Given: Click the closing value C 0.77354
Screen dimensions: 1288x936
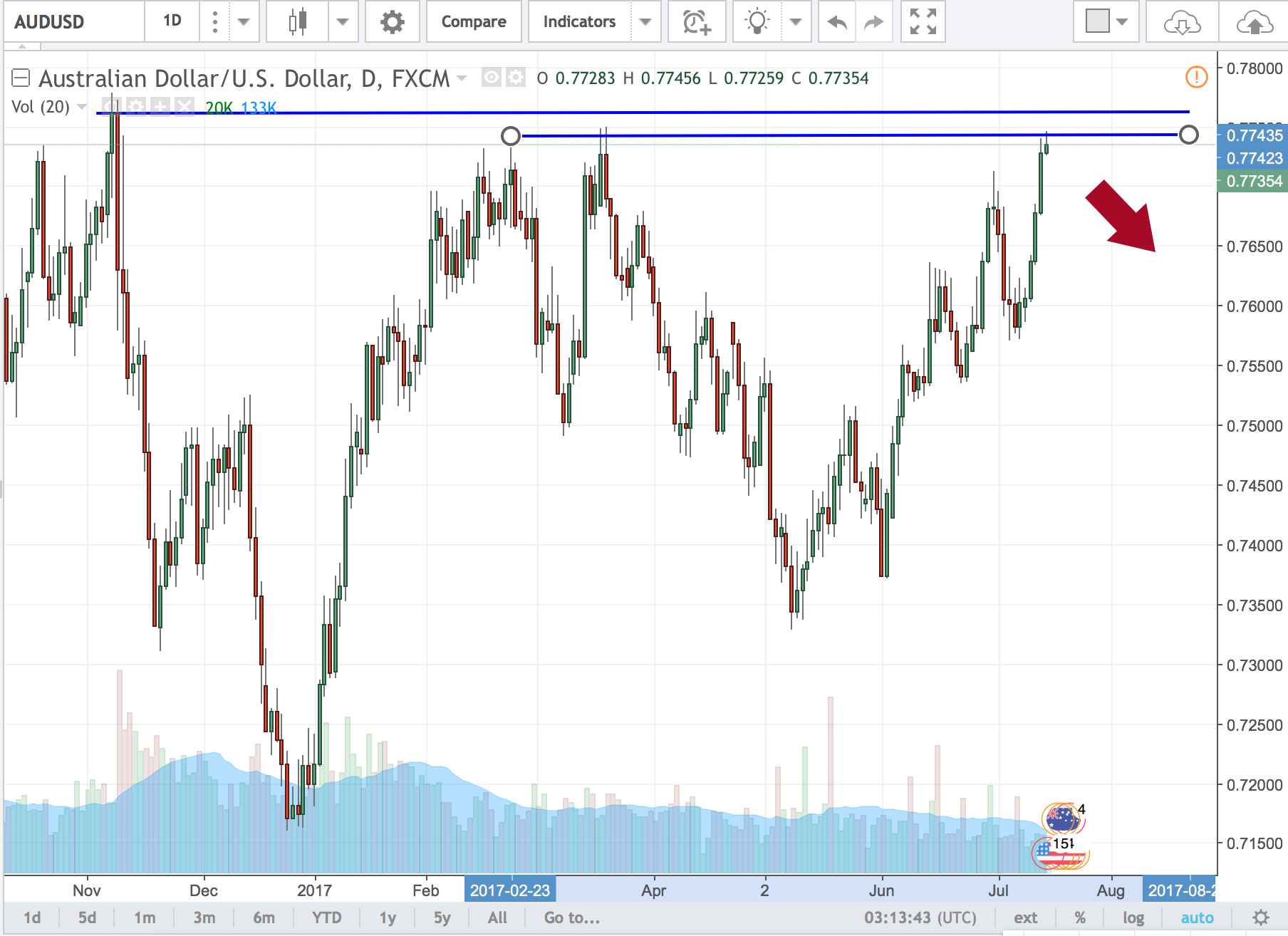Looking at the screenshot, I should click(830, 78).
